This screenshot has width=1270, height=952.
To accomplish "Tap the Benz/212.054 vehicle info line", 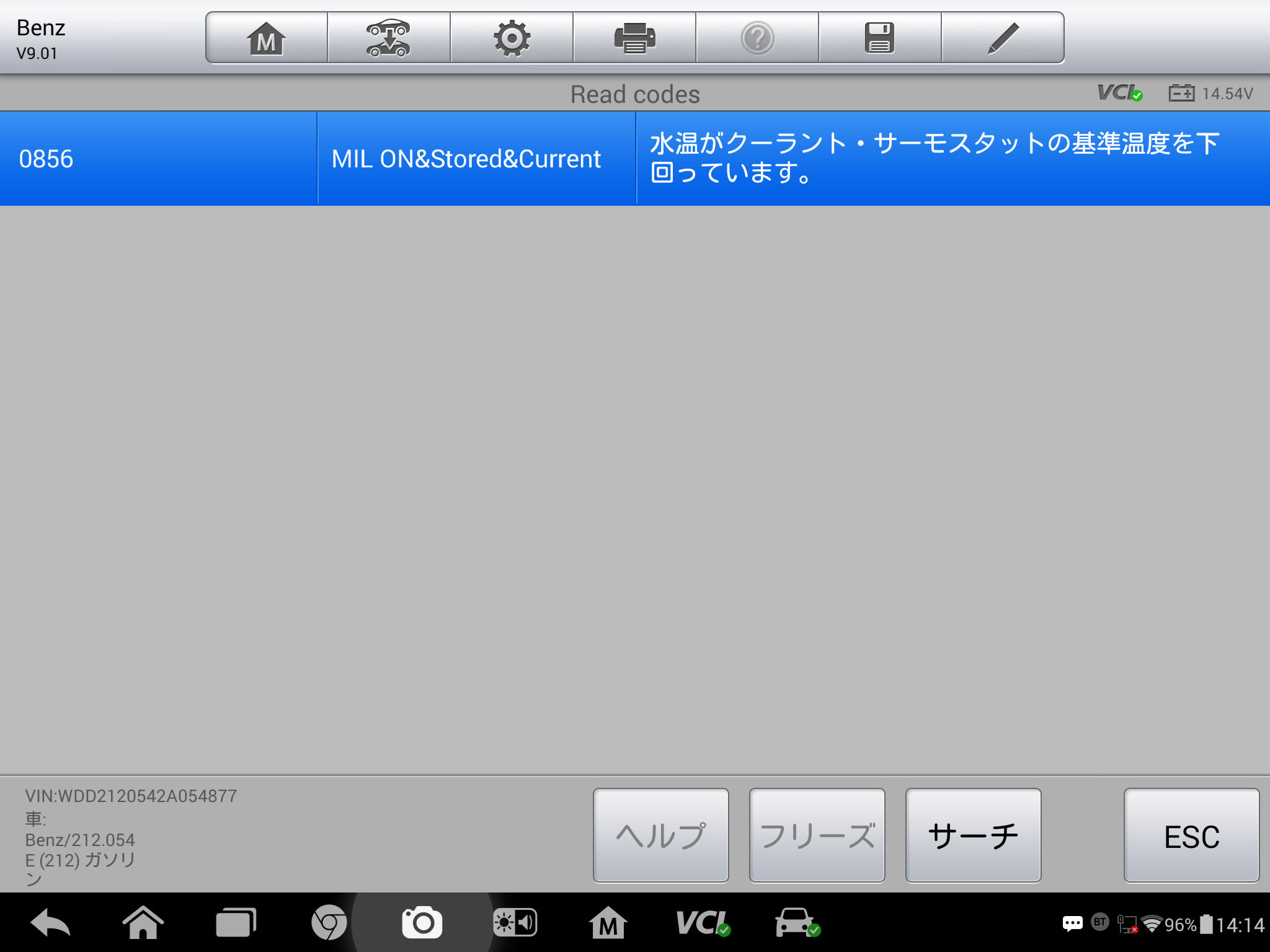I will coord(80,840).
